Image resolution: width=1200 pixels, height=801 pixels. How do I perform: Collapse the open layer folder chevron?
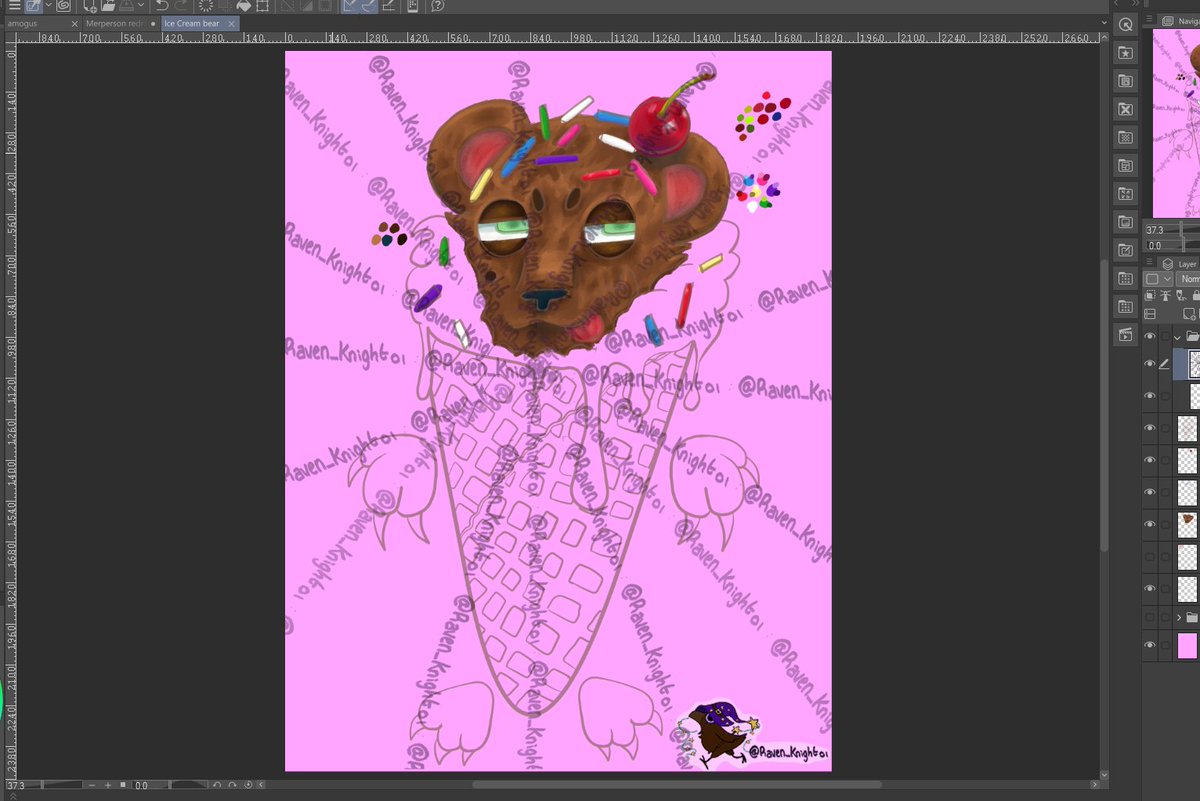pos(1177,337)
